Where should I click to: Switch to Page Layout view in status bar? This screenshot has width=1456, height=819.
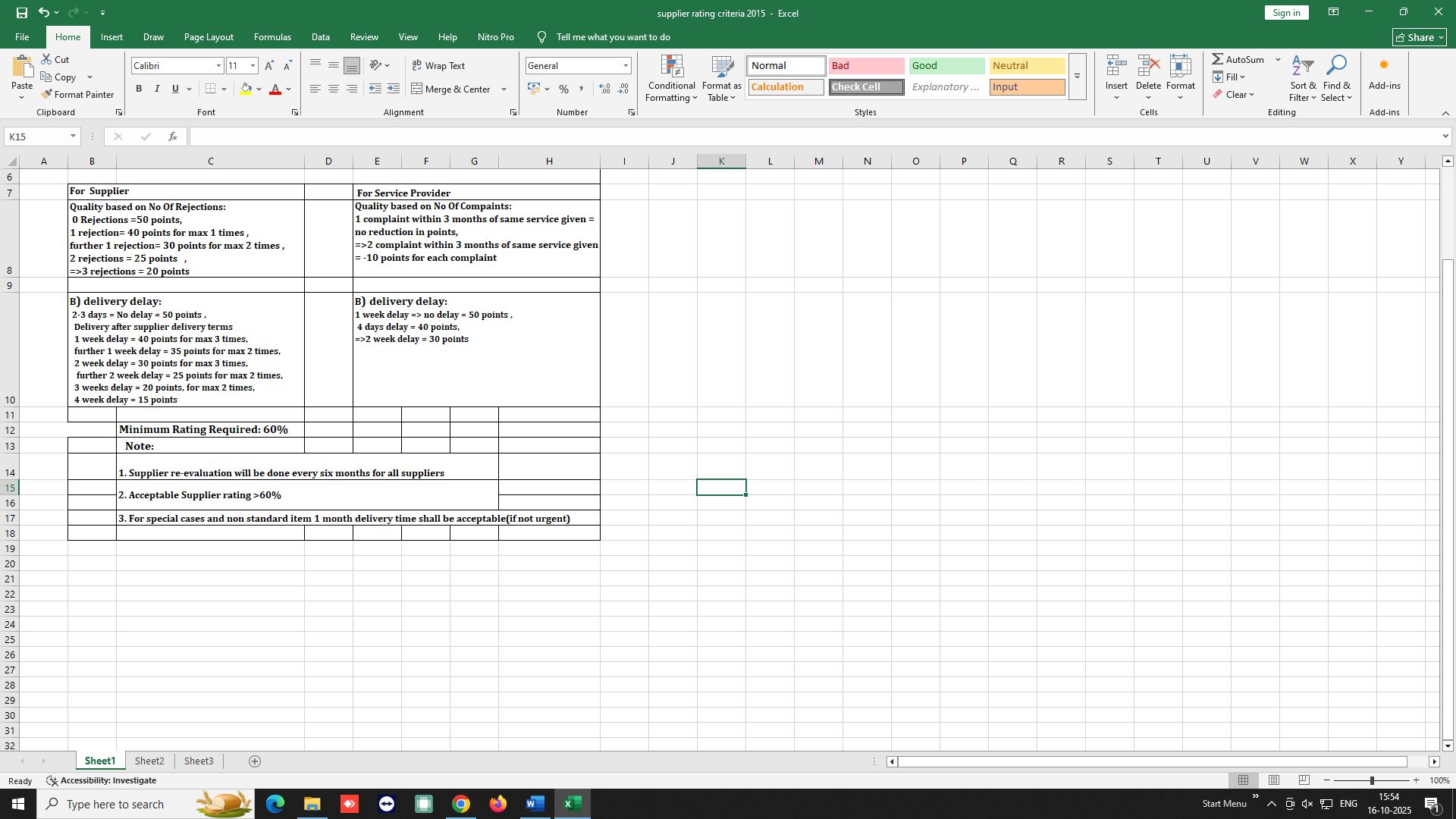click(x=1274, y=780)
